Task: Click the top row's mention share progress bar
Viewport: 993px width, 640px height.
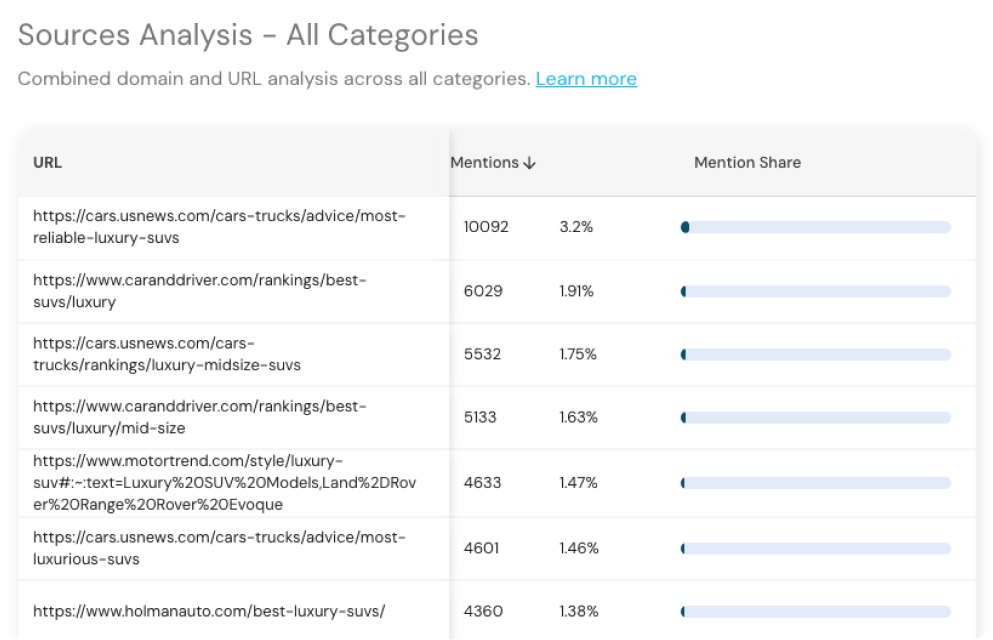Action: point(817,227)
